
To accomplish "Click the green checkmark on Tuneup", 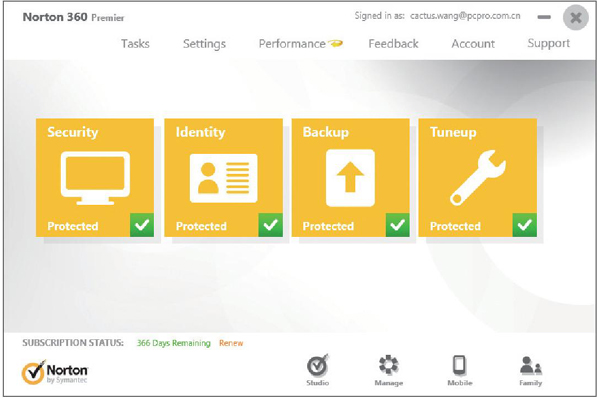I will pyautogui.click(x=525, y=225).
